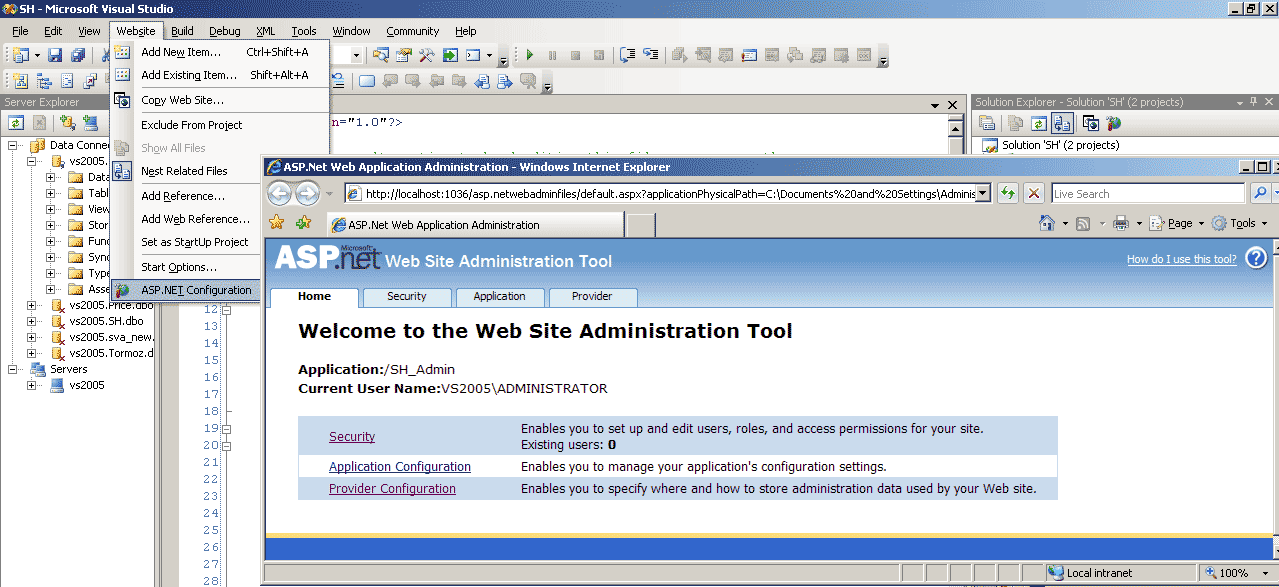Open the Community menu
Viewport: 1279px width, 587px height.
click(413, 31)
